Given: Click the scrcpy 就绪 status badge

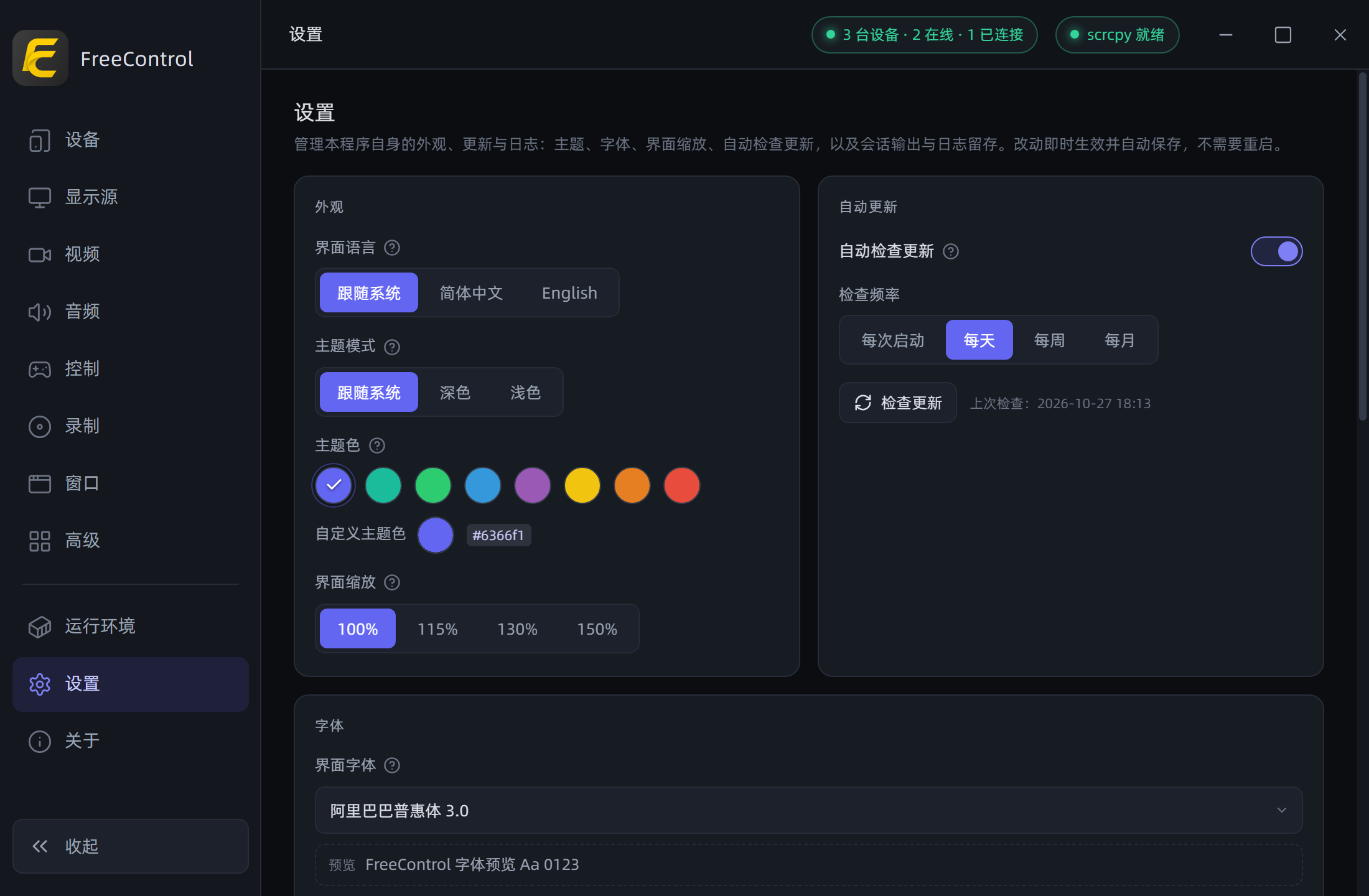Looking at the screenshot, I should pos(1118,35).
